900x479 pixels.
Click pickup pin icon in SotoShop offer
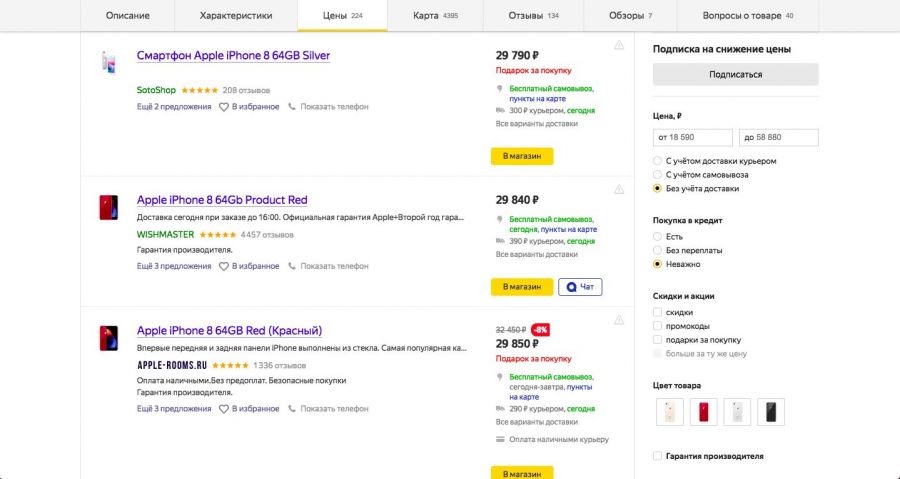499,89
